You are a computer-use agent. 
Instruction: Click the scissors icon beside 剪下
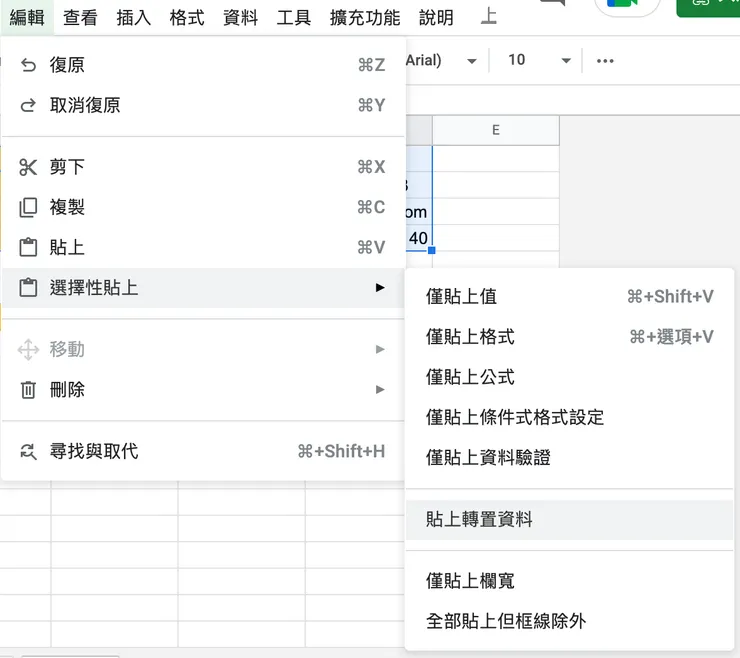(28, 167)
